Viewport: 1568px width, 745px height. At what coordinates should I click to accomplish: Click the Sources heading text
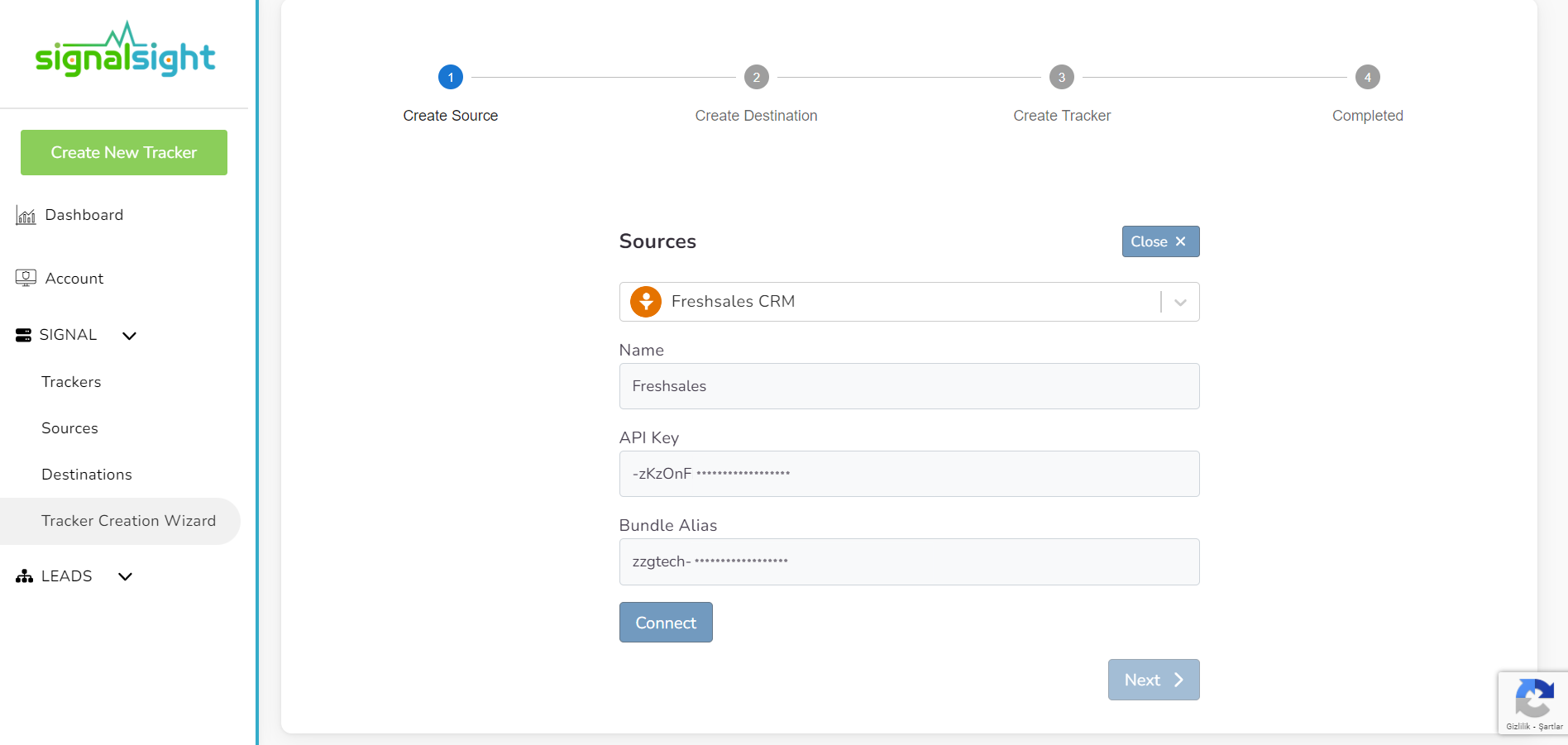(x=657, y=241)
